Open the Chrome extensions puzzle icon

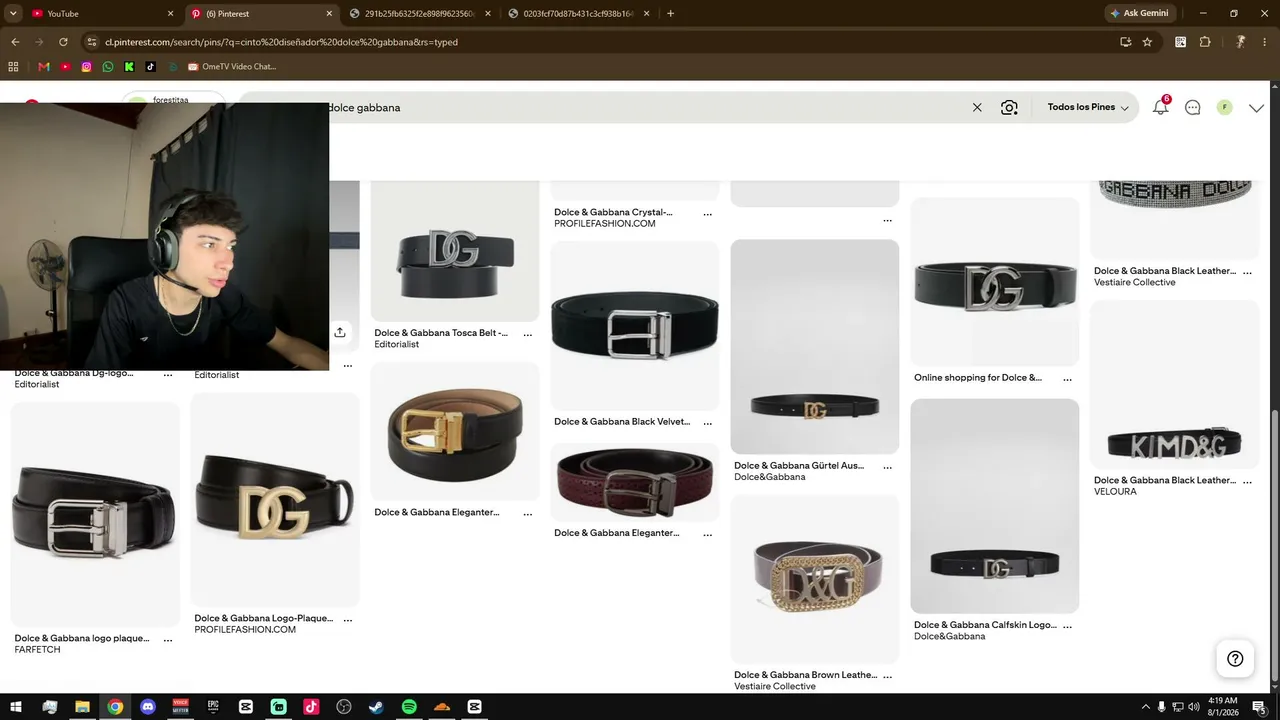[1205, 42]
